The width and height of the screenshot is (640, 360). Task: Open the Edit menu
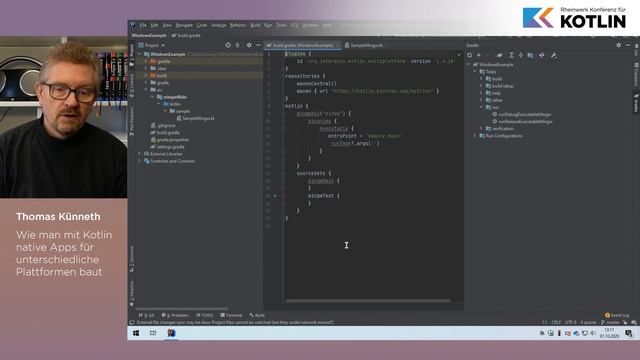click(x=154, y=25)
